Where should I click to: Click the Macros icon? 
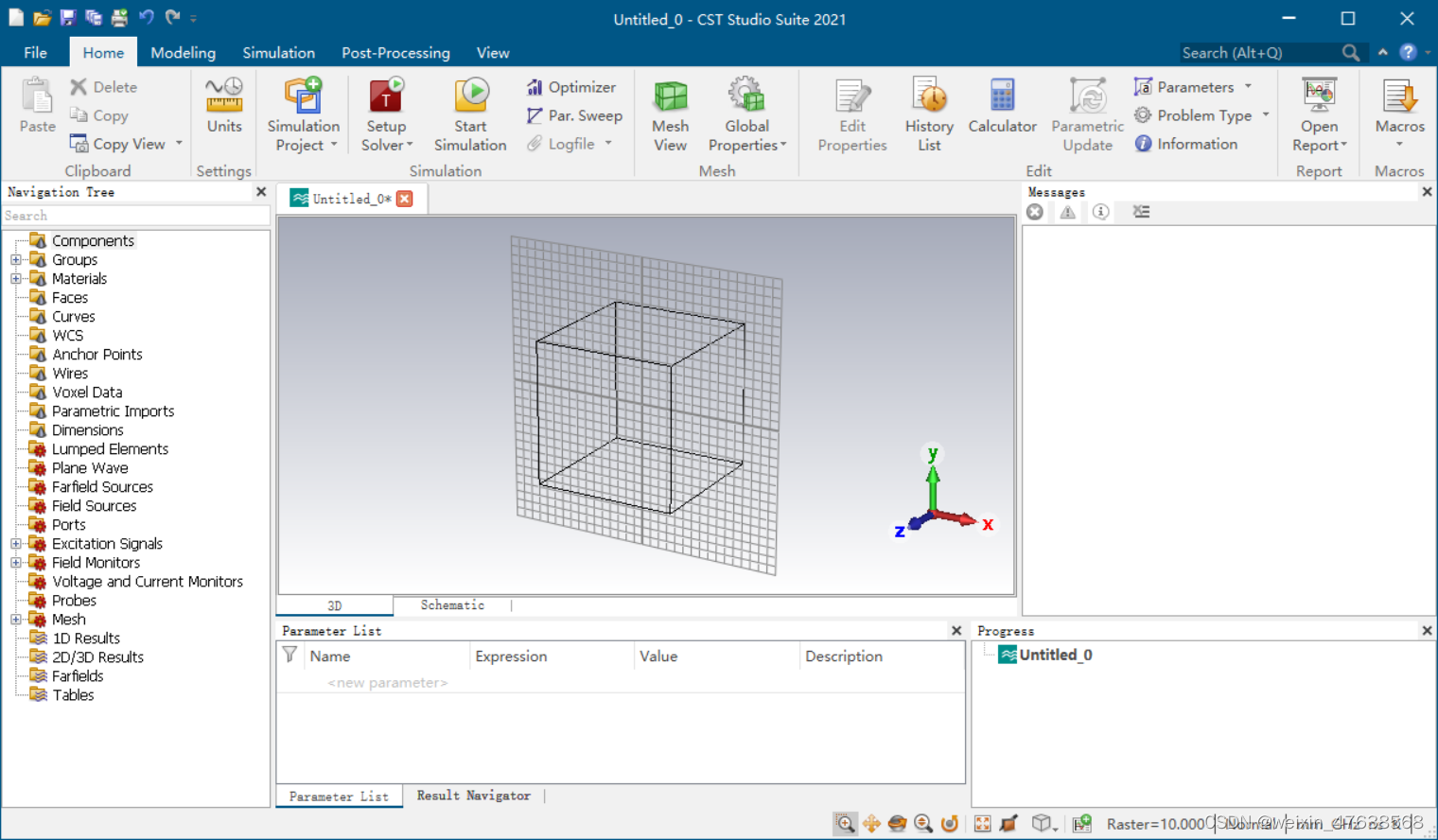pyautogui.click(x=1399, y=96)
